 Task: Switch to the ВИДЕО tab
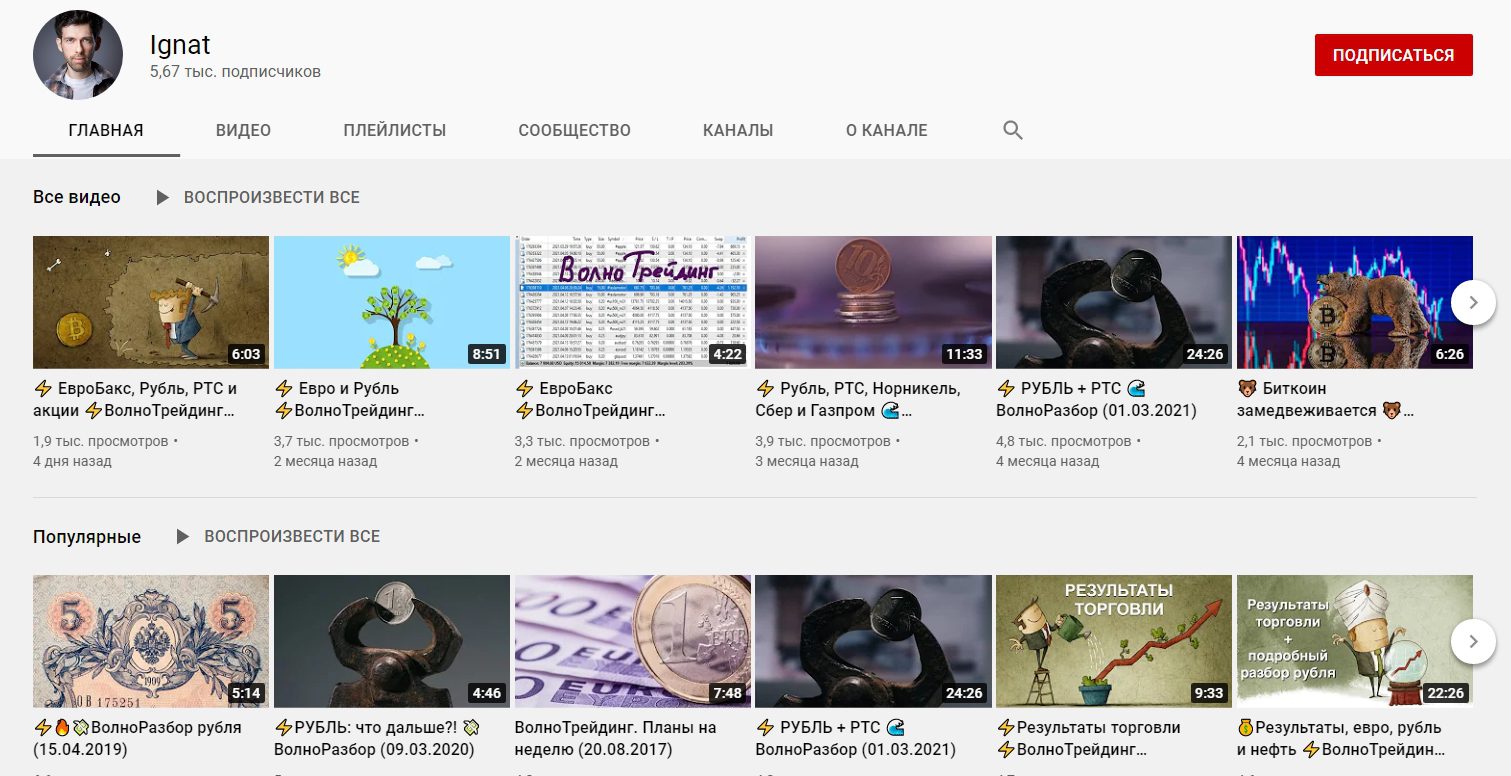(x=243, y=130)
